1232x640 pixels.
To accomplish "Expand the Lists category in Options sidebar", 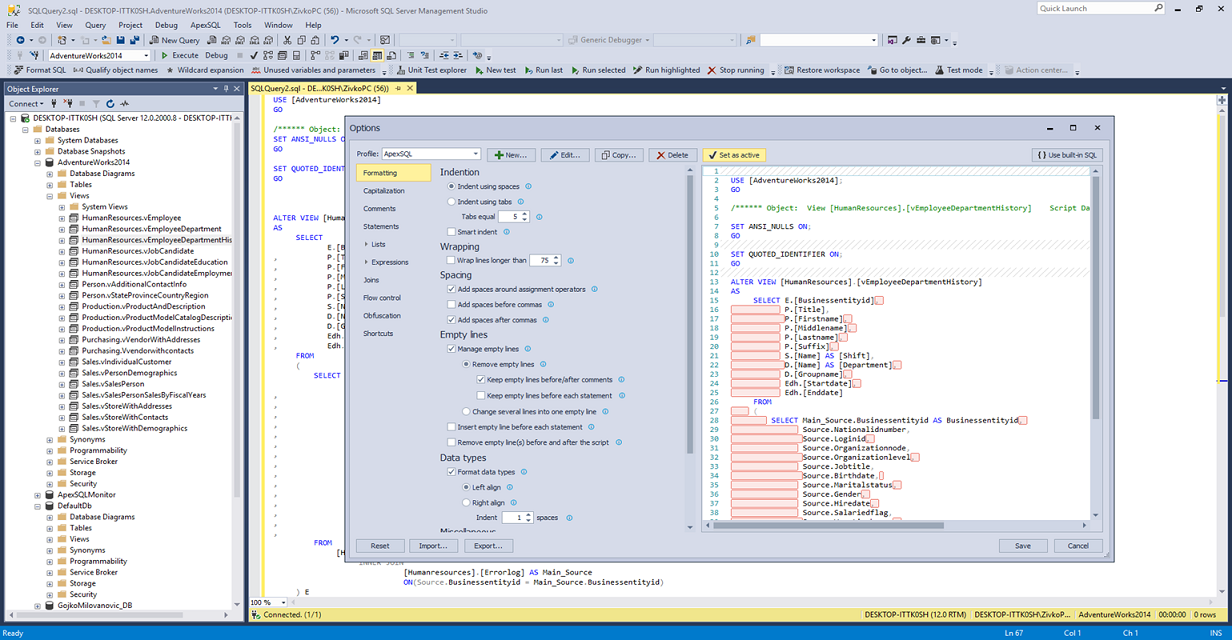I will click(x=367, y=244).
